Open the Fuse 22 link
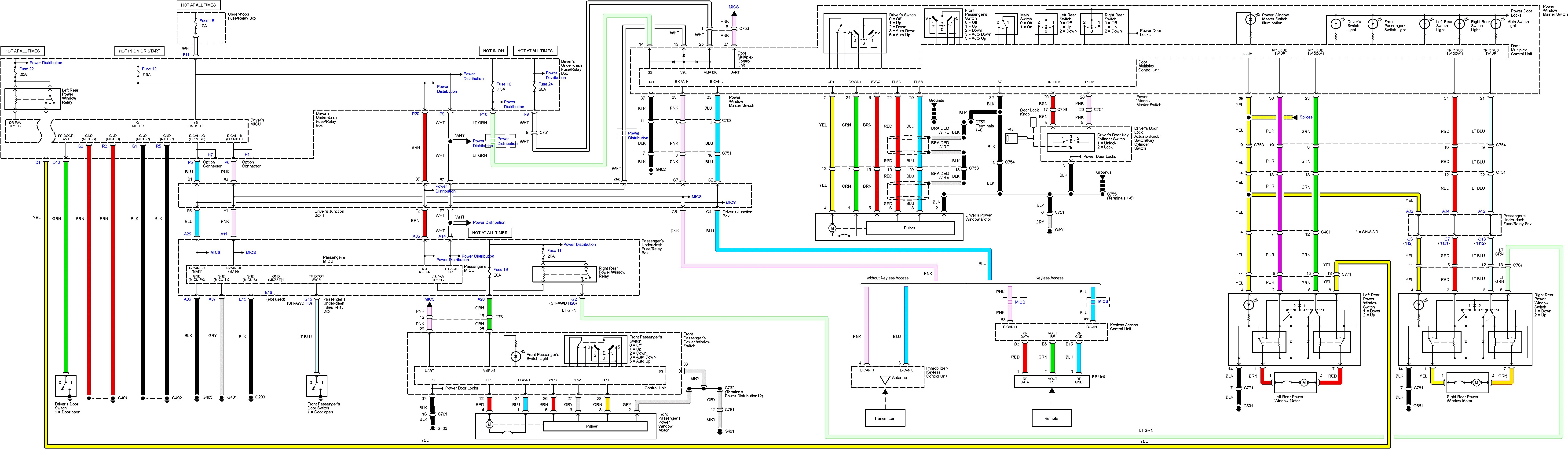The height and width of the screenshot is (449, 1568). (x=26, y=69)
